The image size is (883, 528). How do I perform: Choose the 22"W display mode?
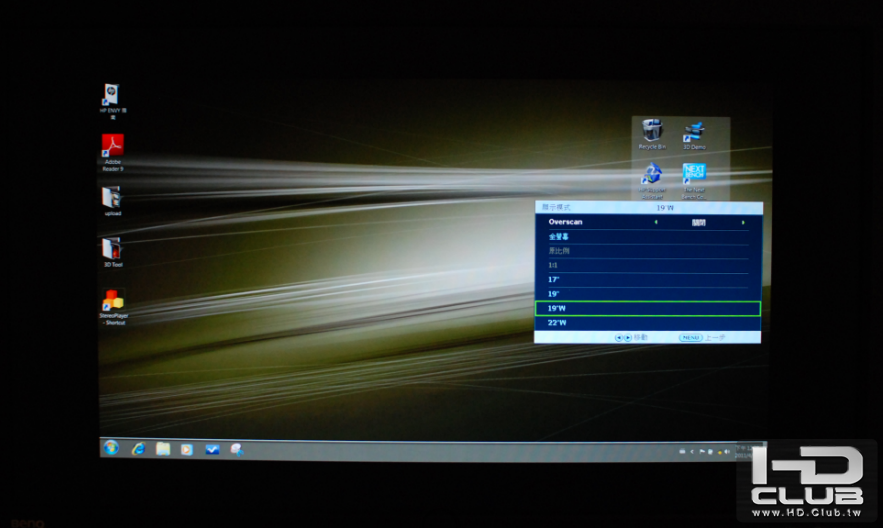pyautogui.click(x=648, y=323)
